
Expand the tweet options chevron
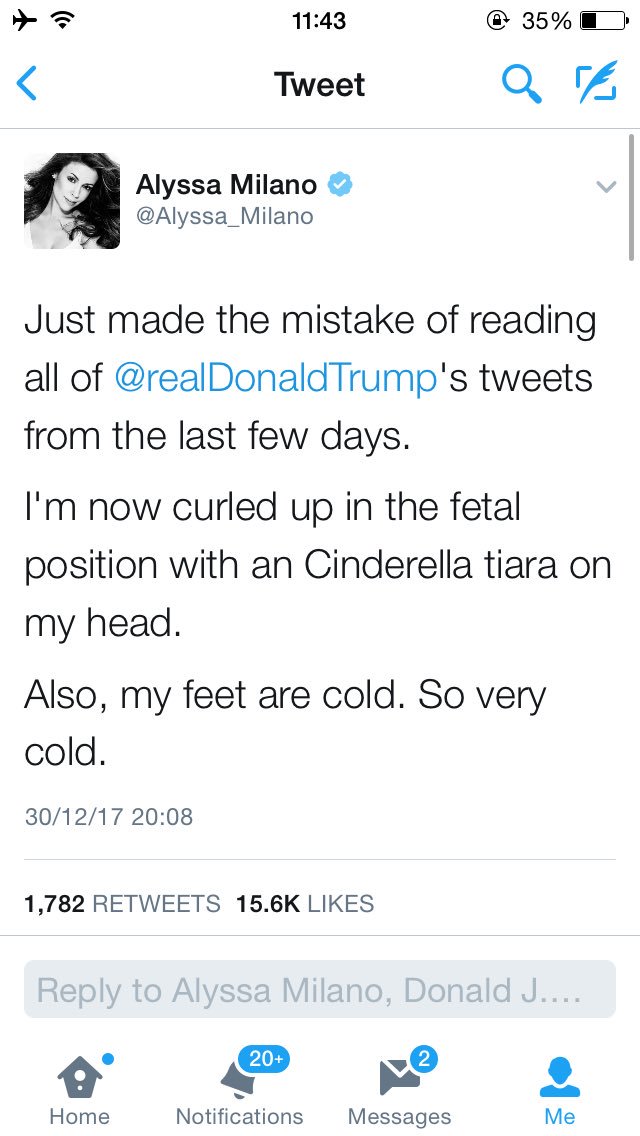point(606,186)
